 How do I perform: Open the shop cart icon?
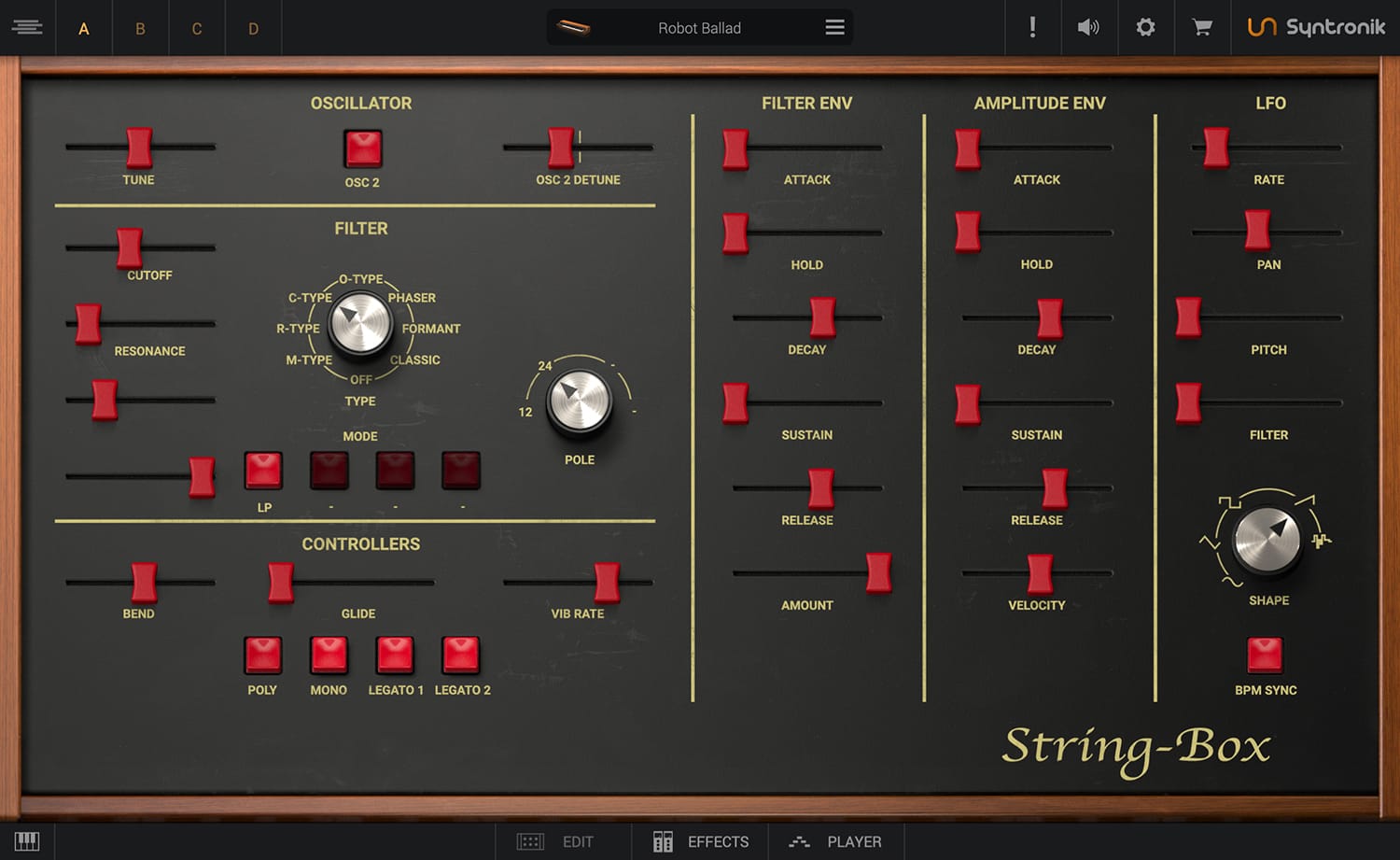coord(1202,28)
